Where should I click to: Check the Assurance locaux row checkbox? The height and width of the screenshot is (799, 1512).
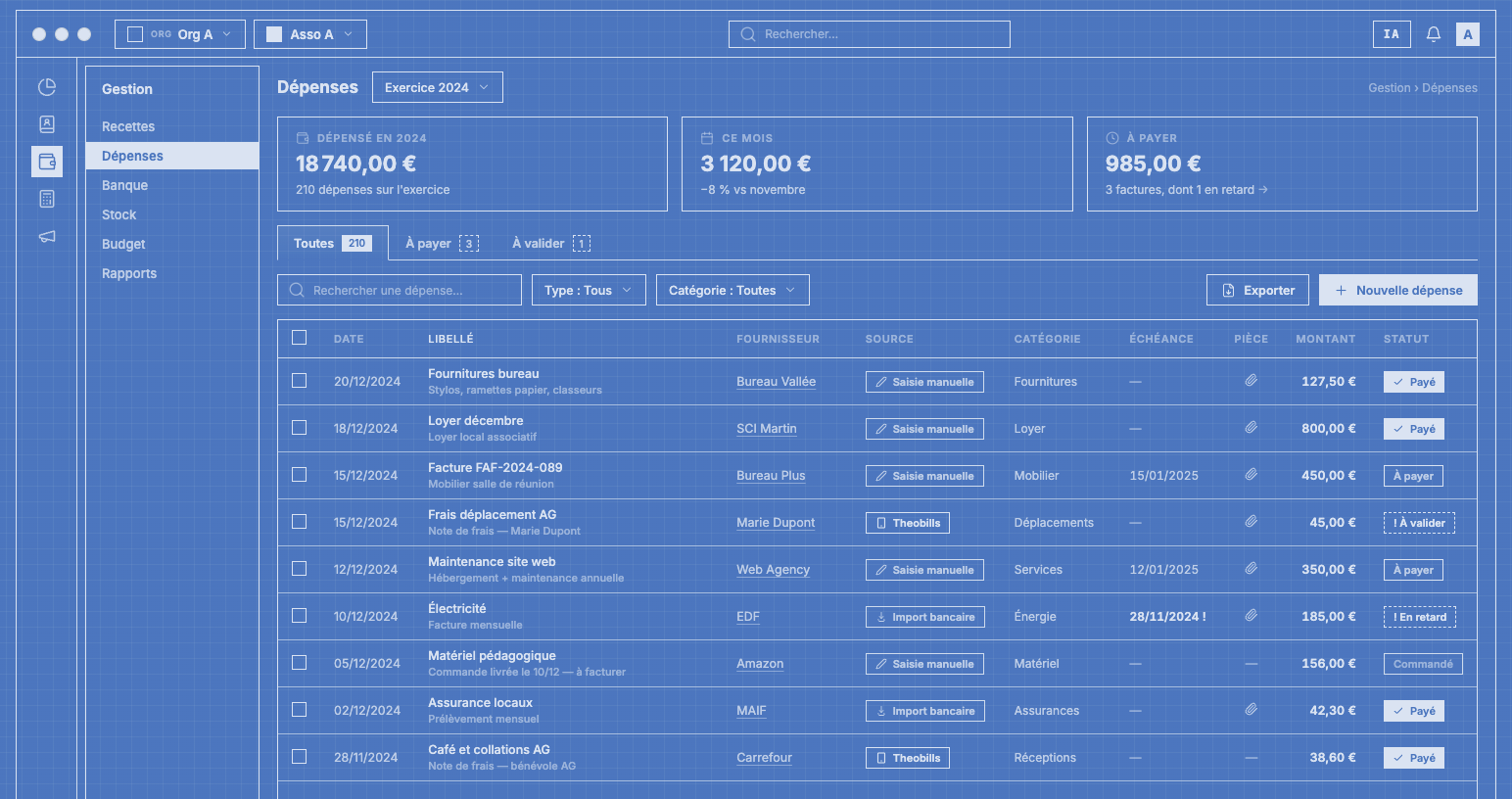click(300, 710)
